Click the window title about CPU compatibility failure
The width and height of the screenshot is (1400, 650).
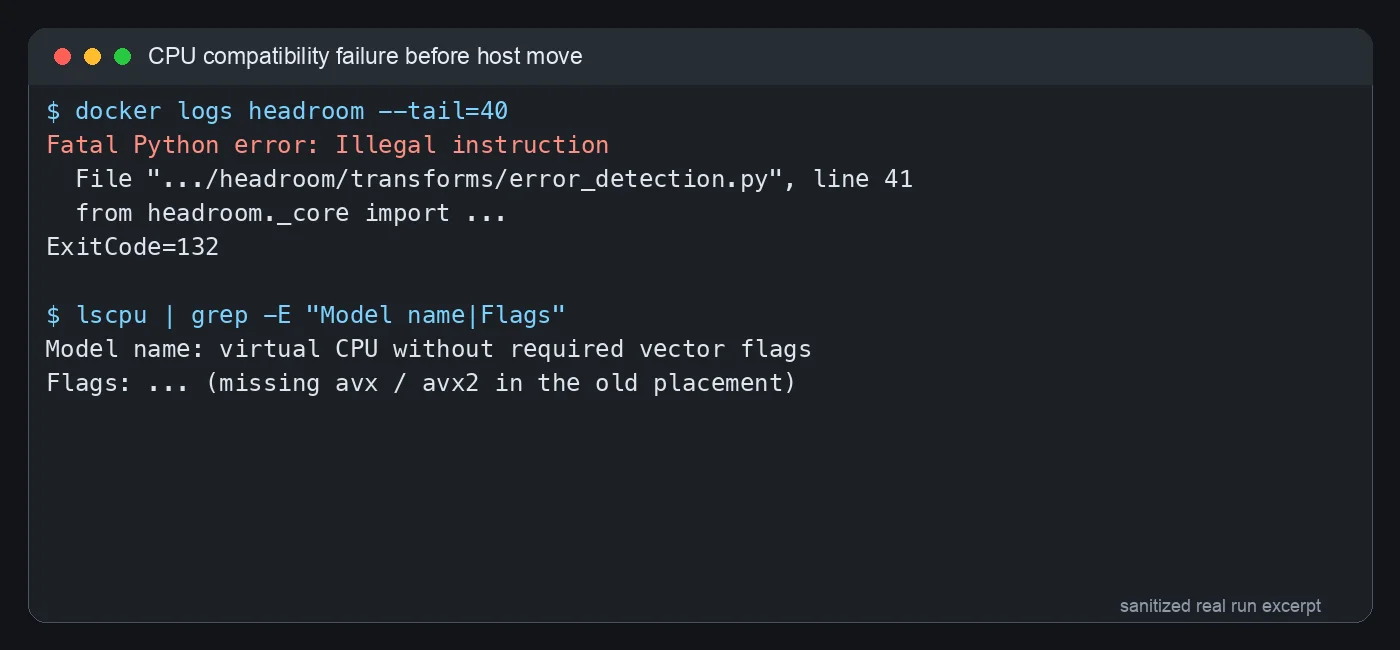(x=365, y=57)
